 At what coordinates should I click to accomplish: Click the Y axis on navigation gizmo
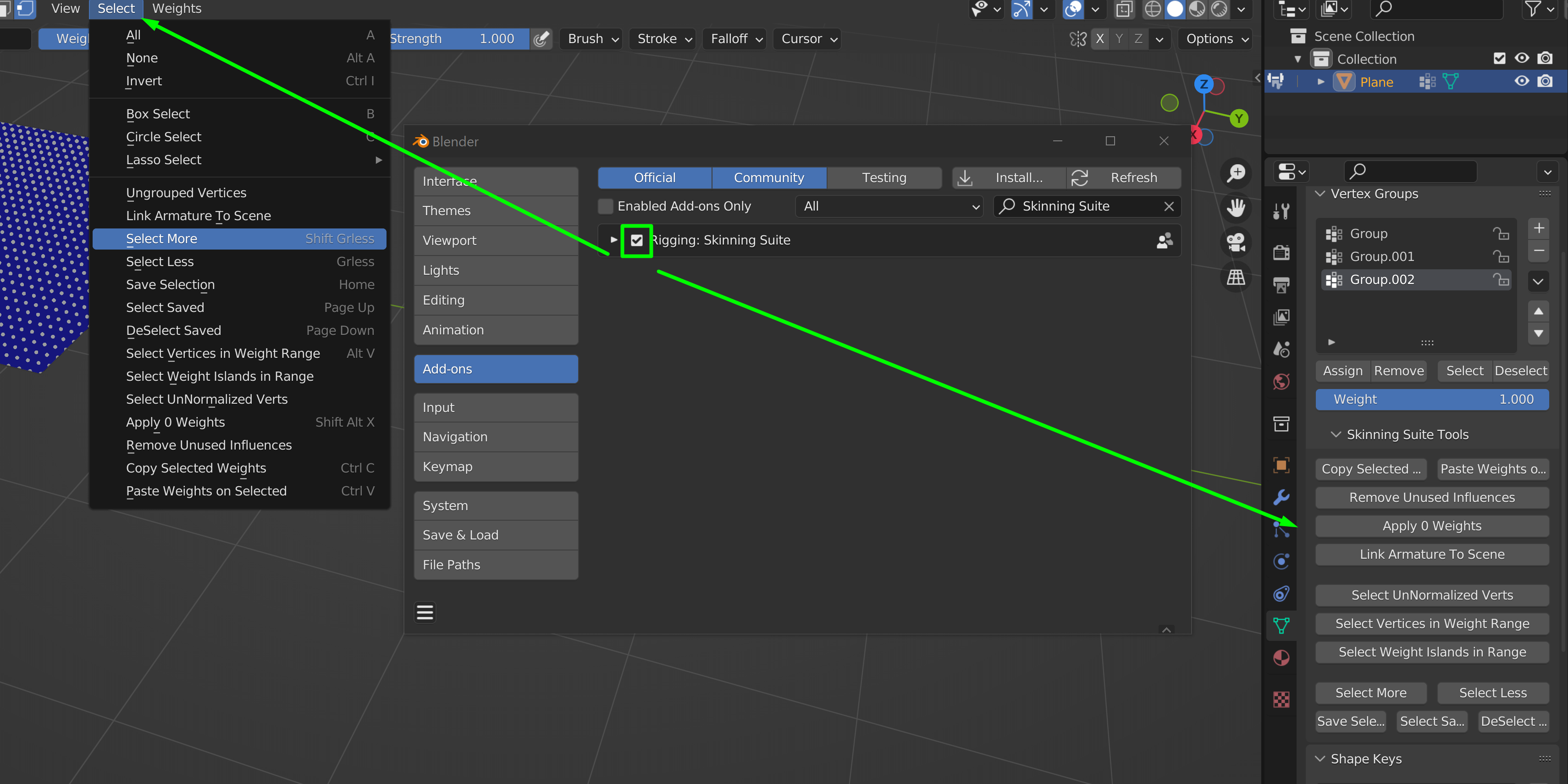(x=1238, y=119)
